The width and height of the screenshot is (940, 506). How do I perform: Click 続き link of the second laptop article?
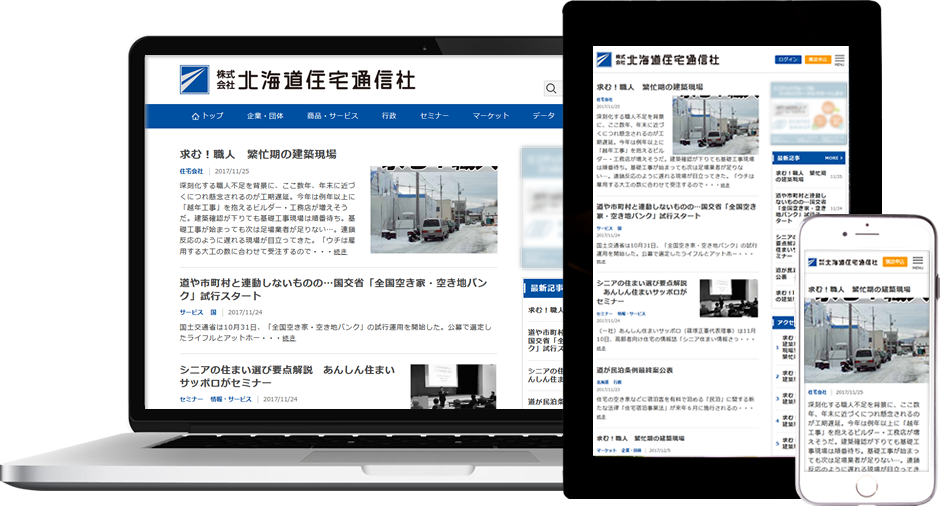[x=289, y=338]
